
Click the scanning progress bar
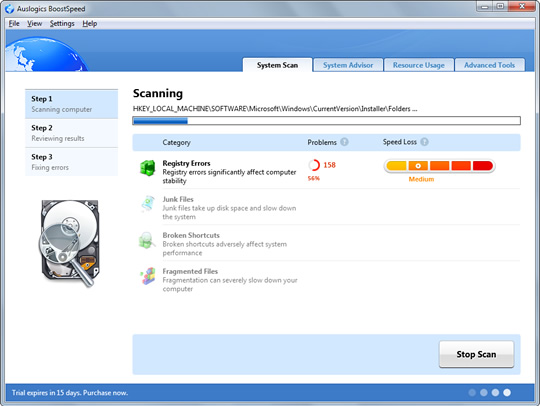pyautogui.click(x=326, y=121)
